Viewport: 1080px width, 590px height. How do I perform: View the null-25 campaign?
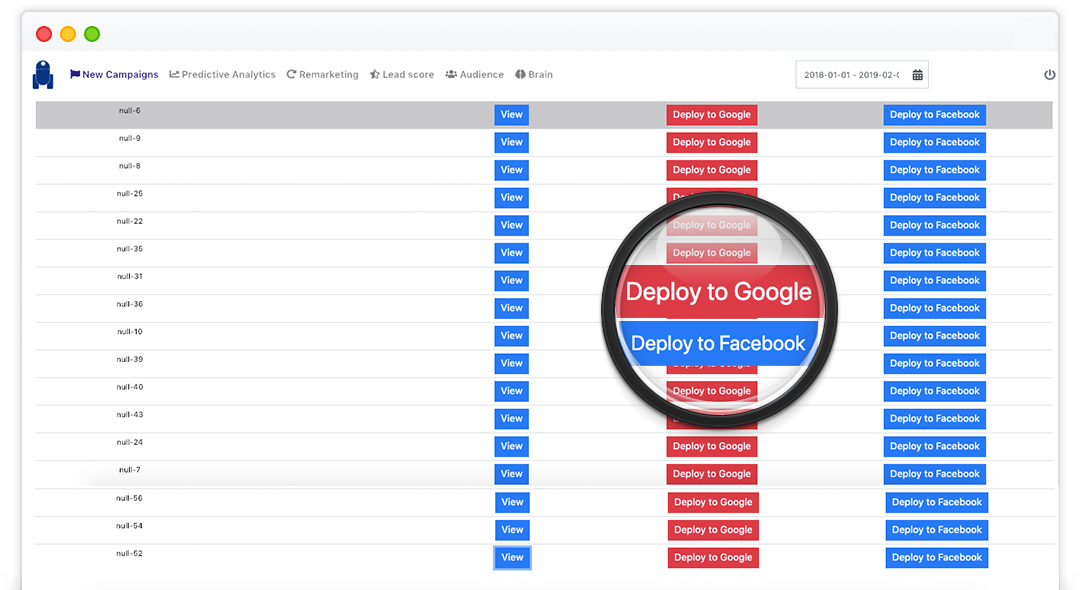511,198
